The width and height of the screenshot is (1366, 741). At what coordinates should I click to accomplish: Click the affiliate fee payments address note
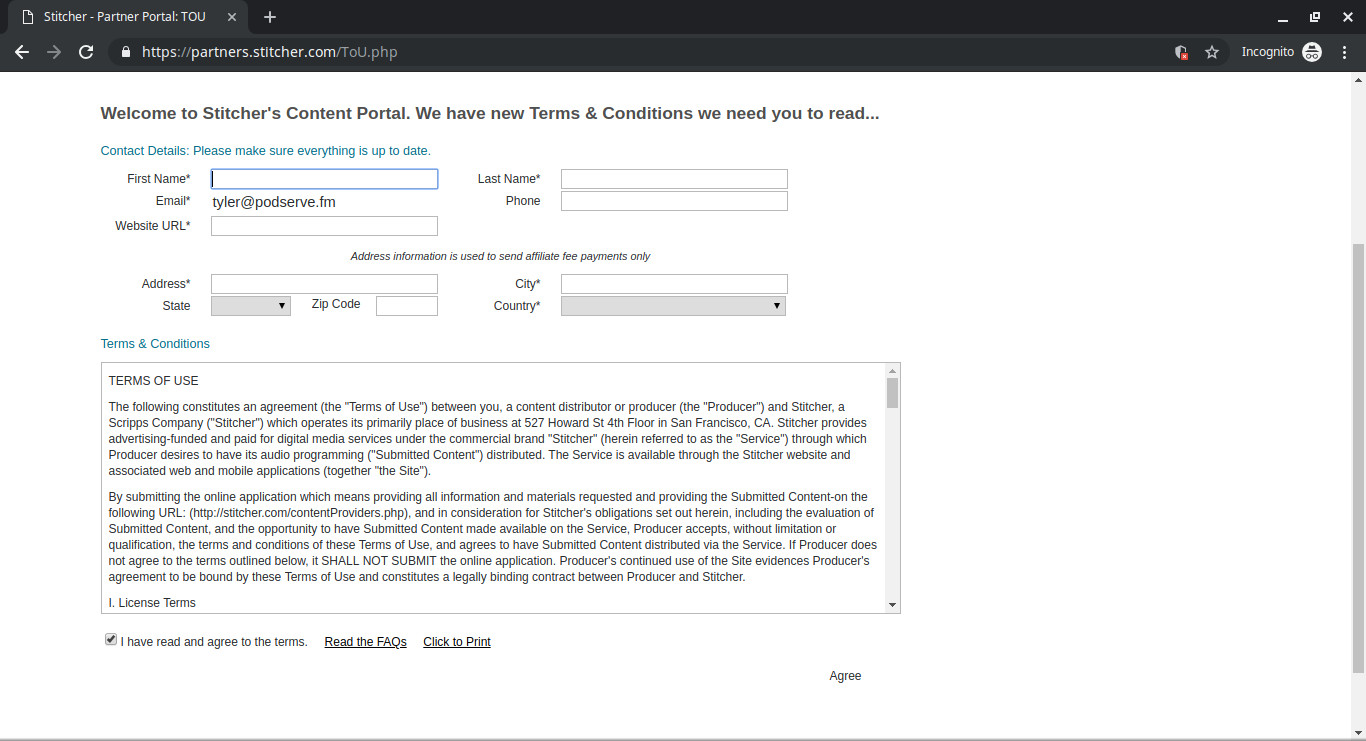[x=500, y=257]
